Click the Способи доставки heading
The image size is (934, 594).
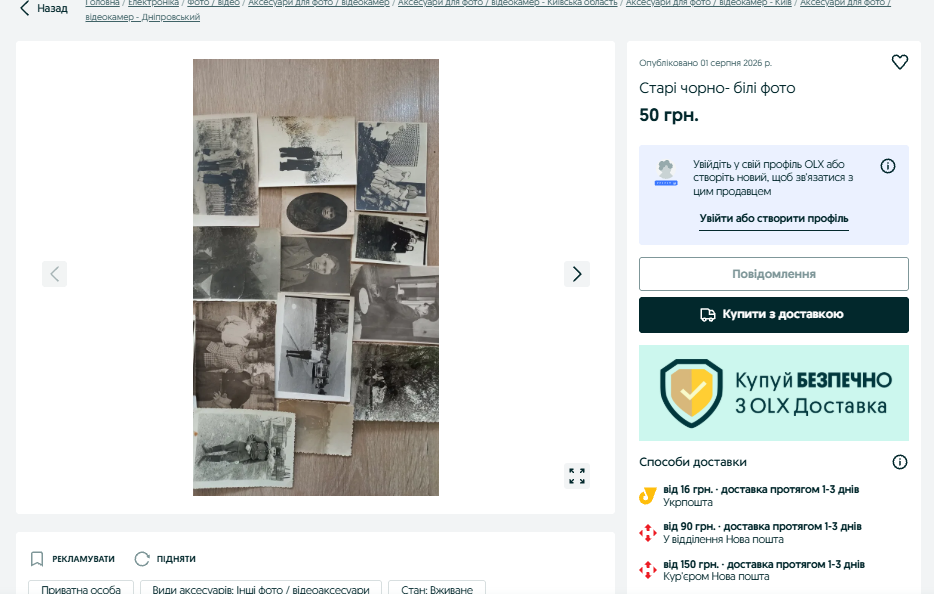tap(693, 462)
